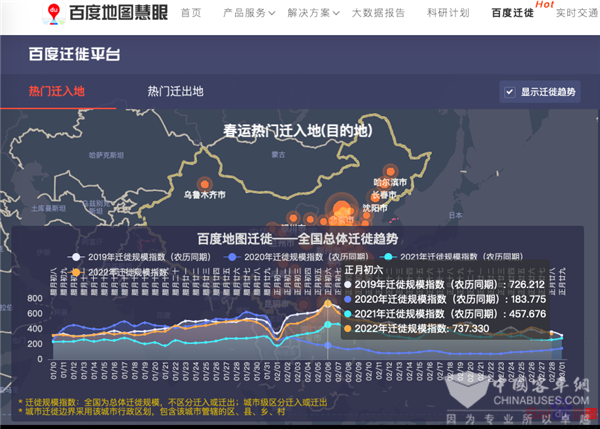Image resolution: width=600 pixels, height=429 pixels.
Task: Click the 2021 cyan data point on 02/06
Action: [x=328, y=325]
